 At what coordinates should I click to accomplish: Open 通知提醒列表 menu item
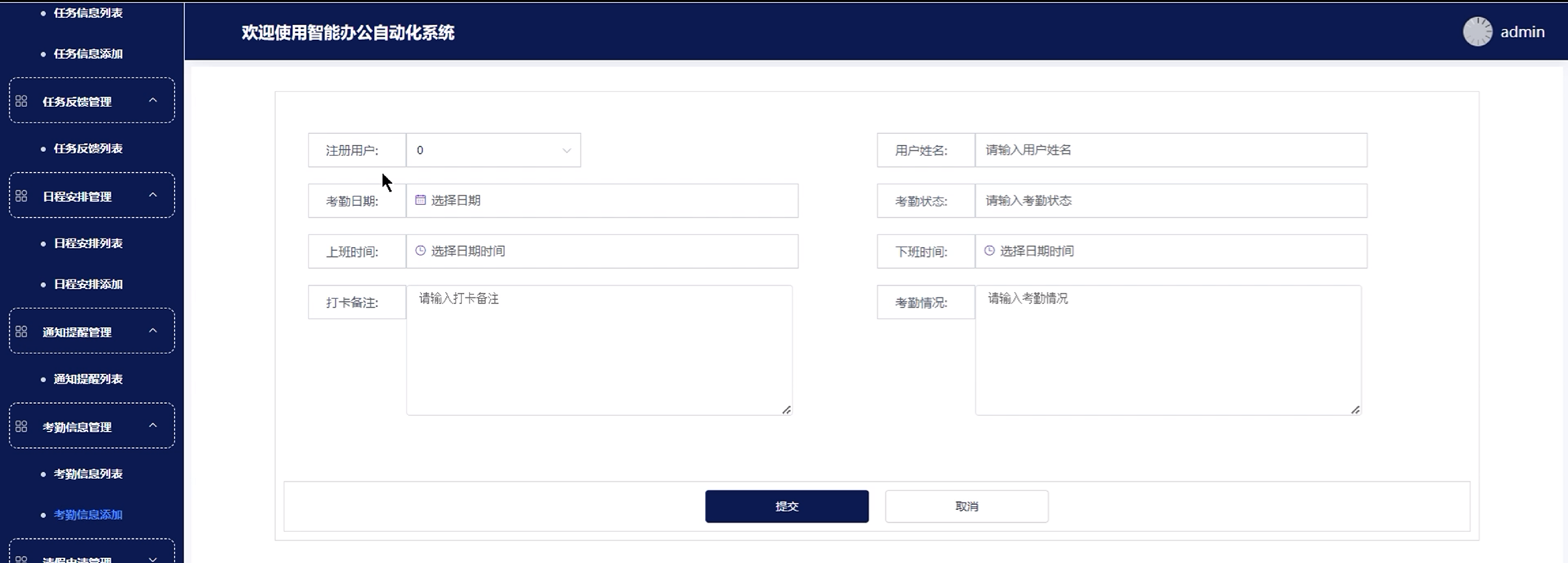point(88,379)
